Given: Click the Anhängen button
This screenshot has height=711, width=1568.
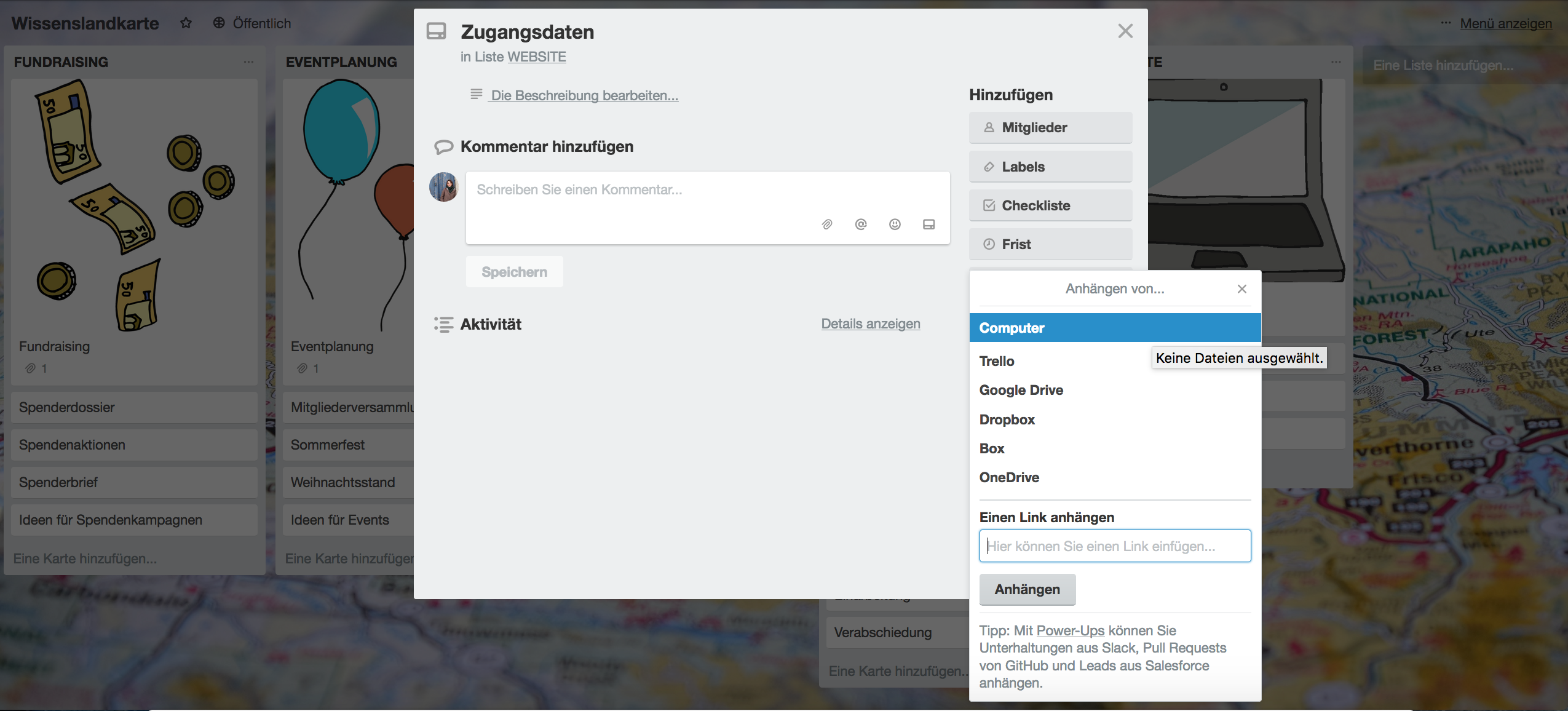Looking at the screenshot, I should click(1027, 589).
